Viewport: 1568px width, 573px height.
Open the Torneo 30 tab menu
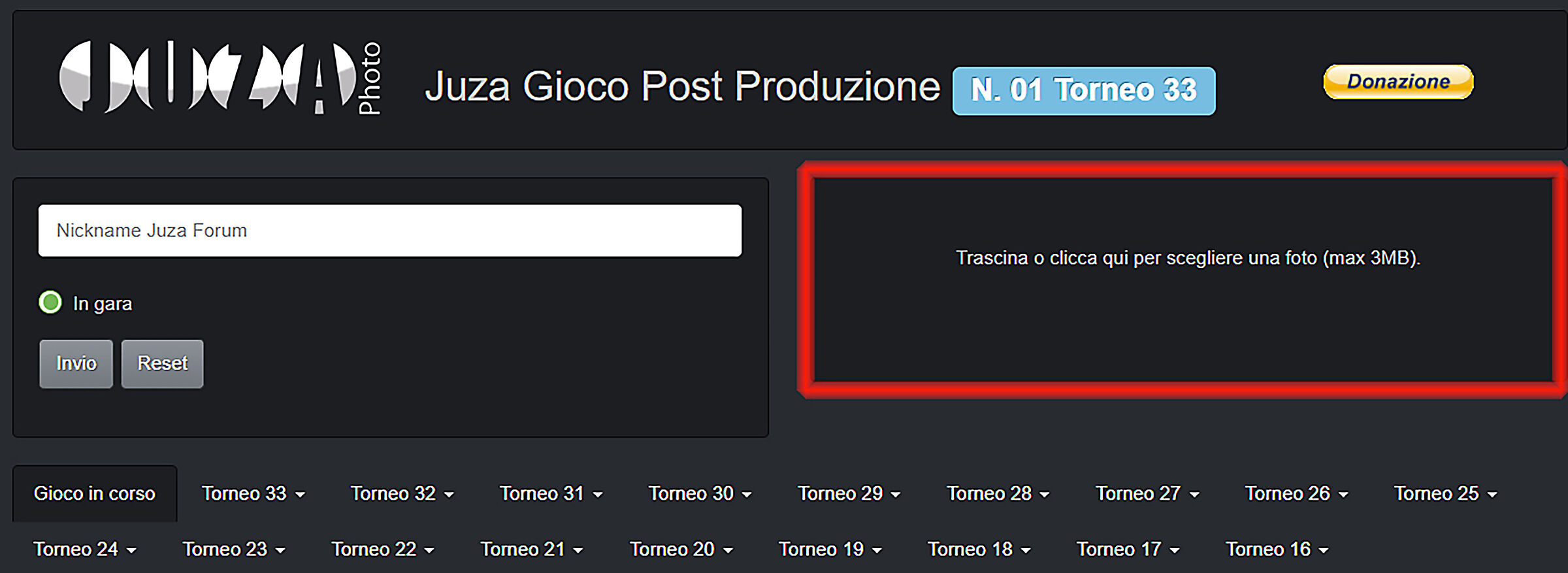coord(700,493)
